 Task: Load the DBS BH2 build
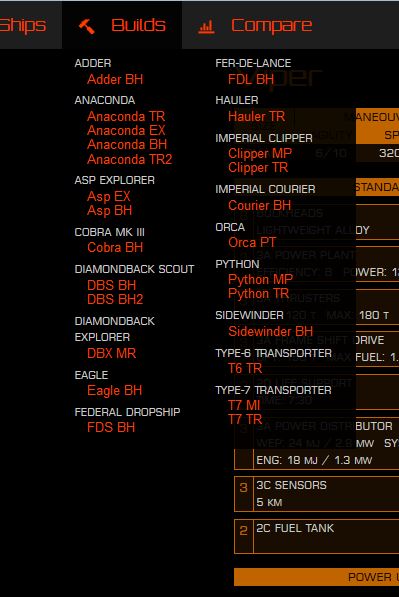(x=115, y=299)
